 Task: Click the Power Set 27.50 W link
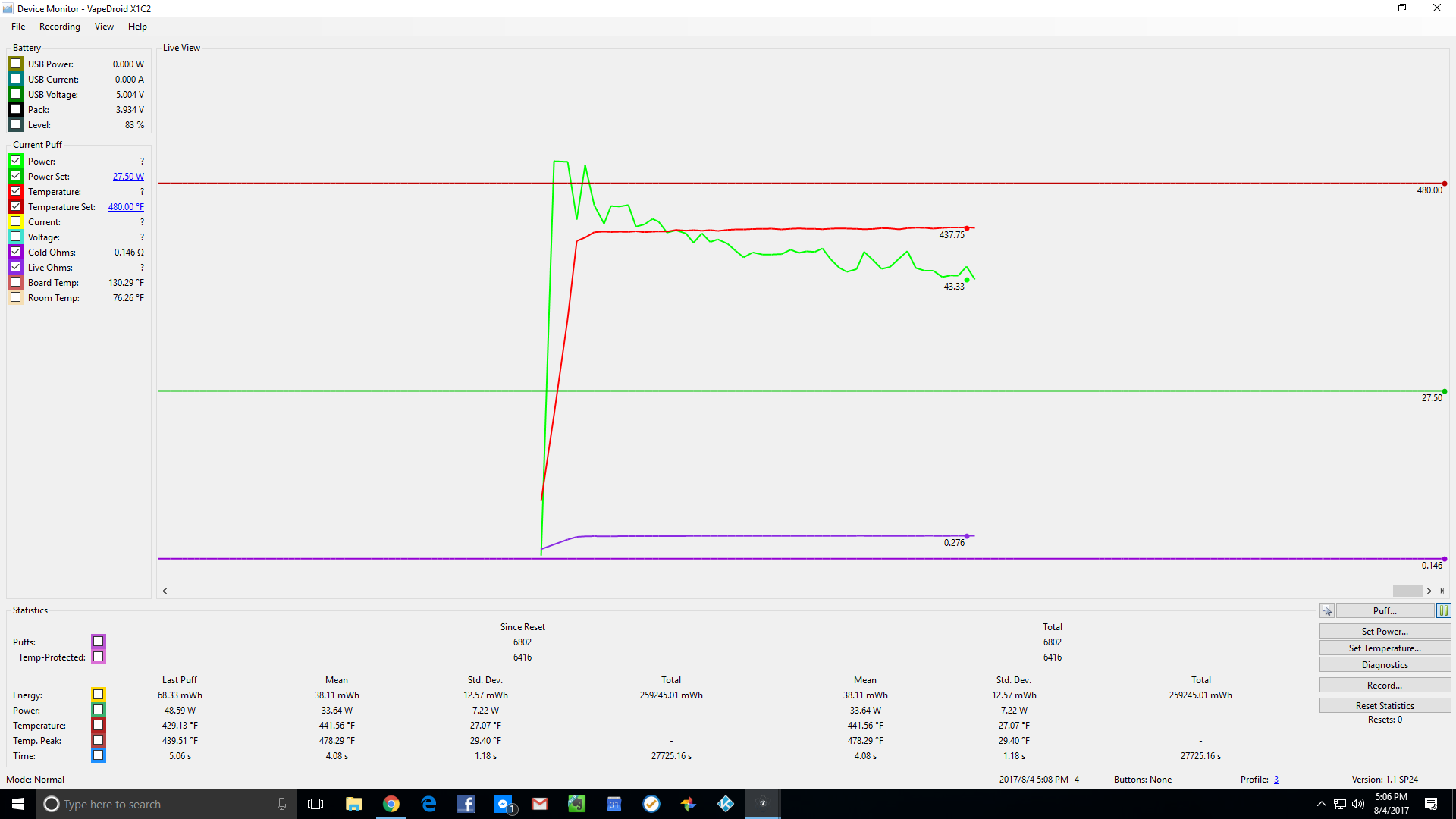click(128, 177)
